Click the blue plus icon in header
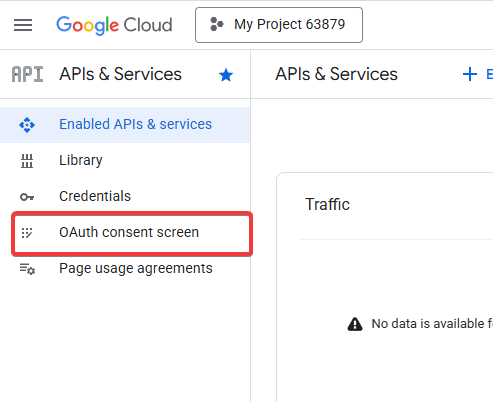Image resolution: width=493 pixels, height=402 pixels. 470,74
